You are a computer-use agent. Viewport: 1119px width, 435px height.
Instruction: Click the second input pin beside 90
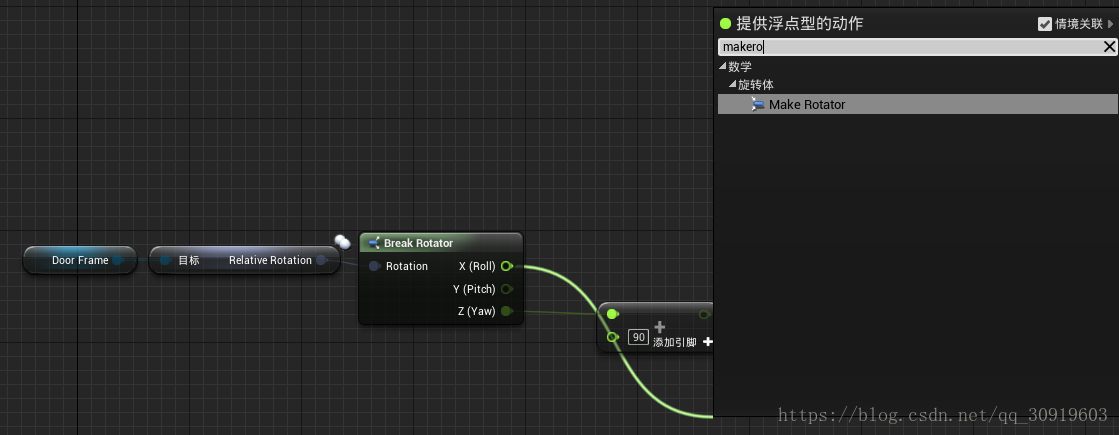pos(612,337)
